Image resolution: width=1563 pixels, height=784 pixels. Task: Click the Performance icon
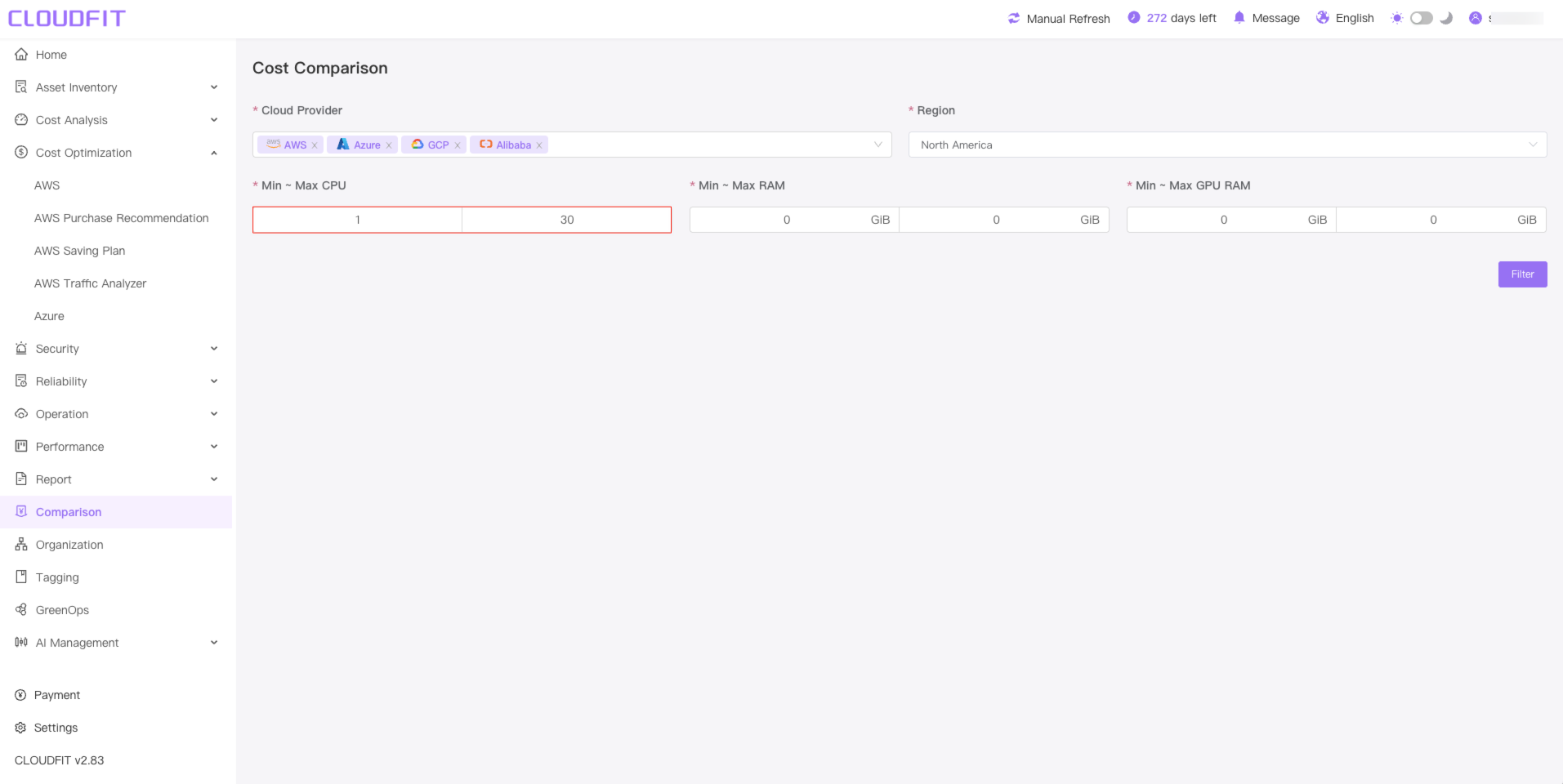point(21,447)
